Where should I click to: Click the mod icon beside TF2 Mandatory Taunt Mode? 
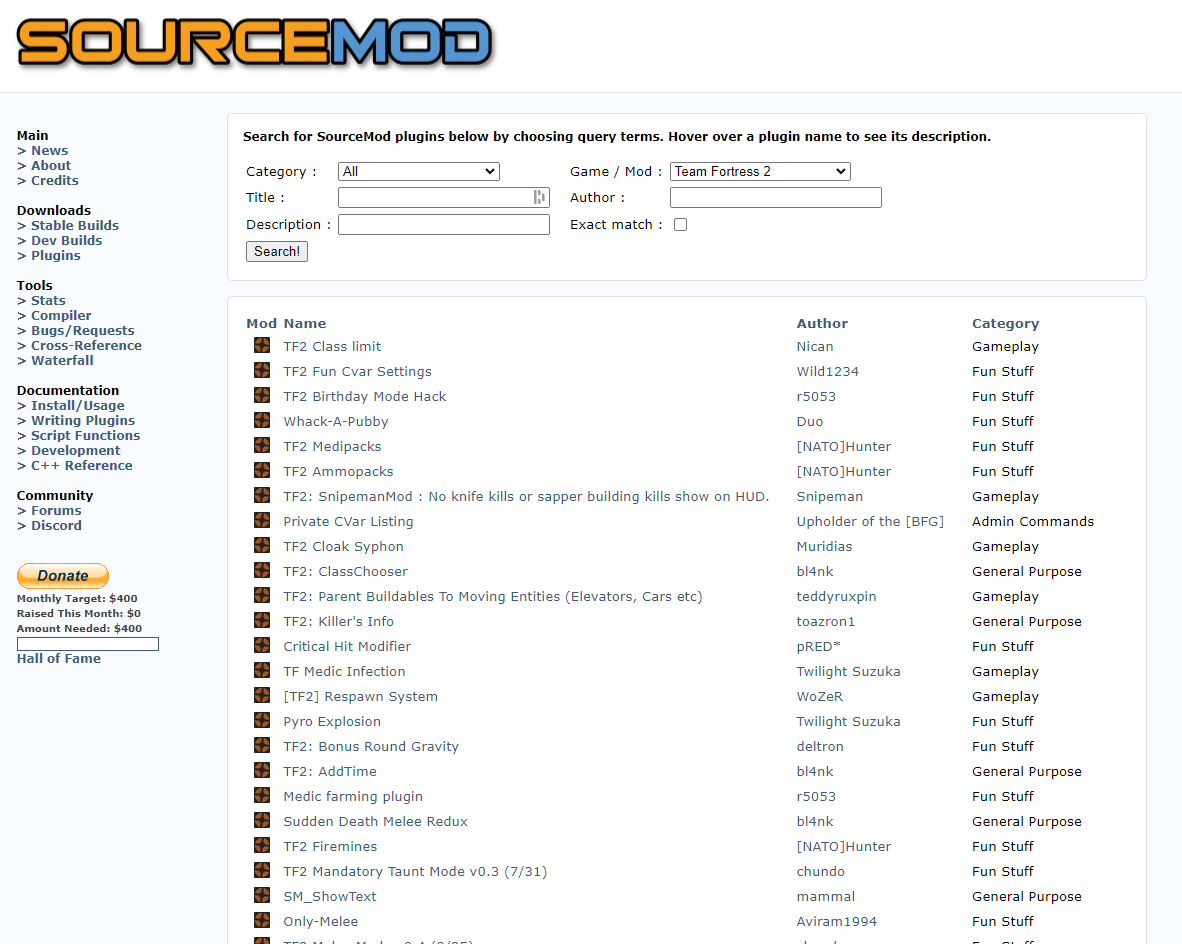tap(262, 870)
